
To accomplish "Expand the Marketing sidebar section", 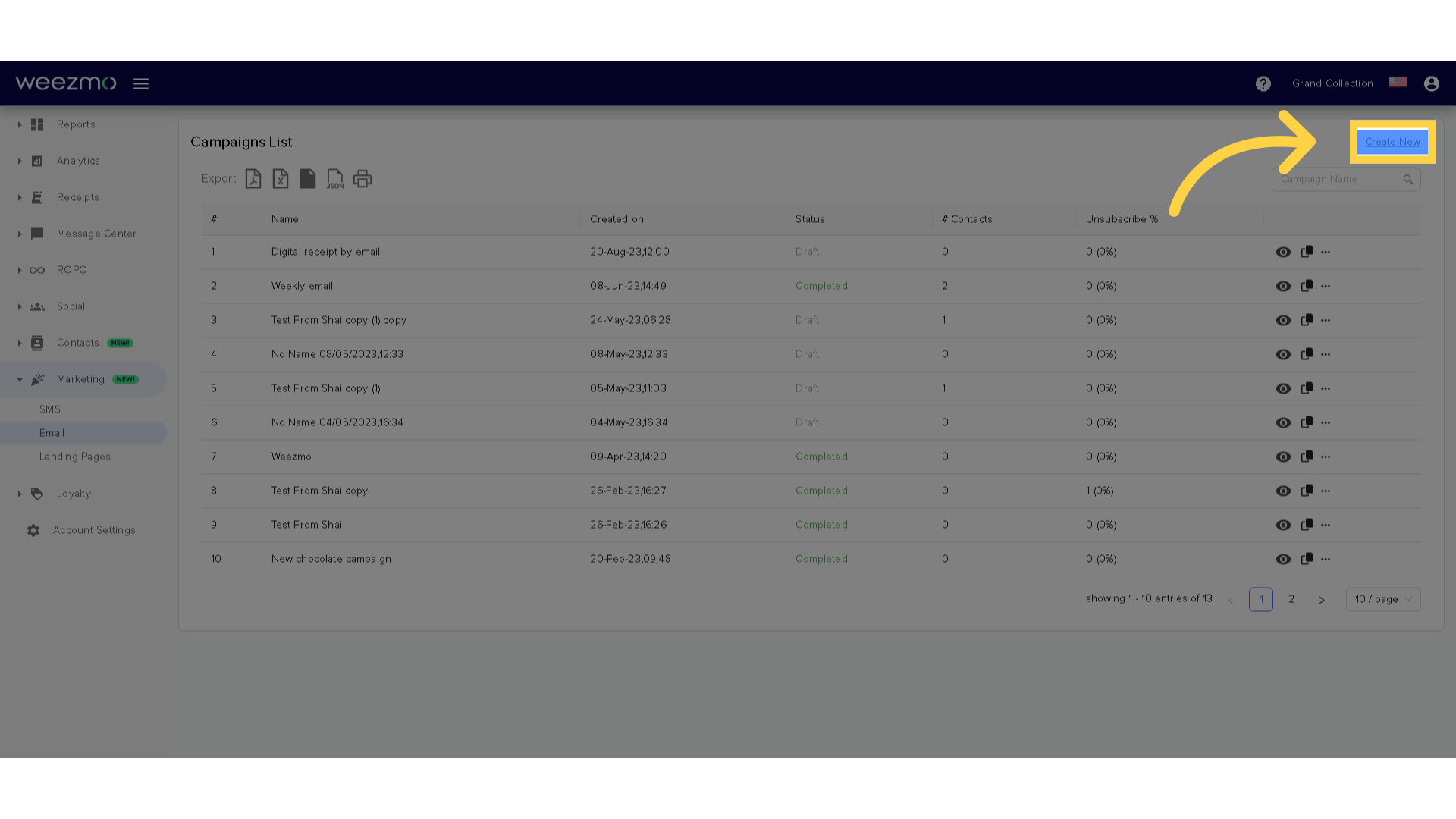I will [x=18, y=379].
